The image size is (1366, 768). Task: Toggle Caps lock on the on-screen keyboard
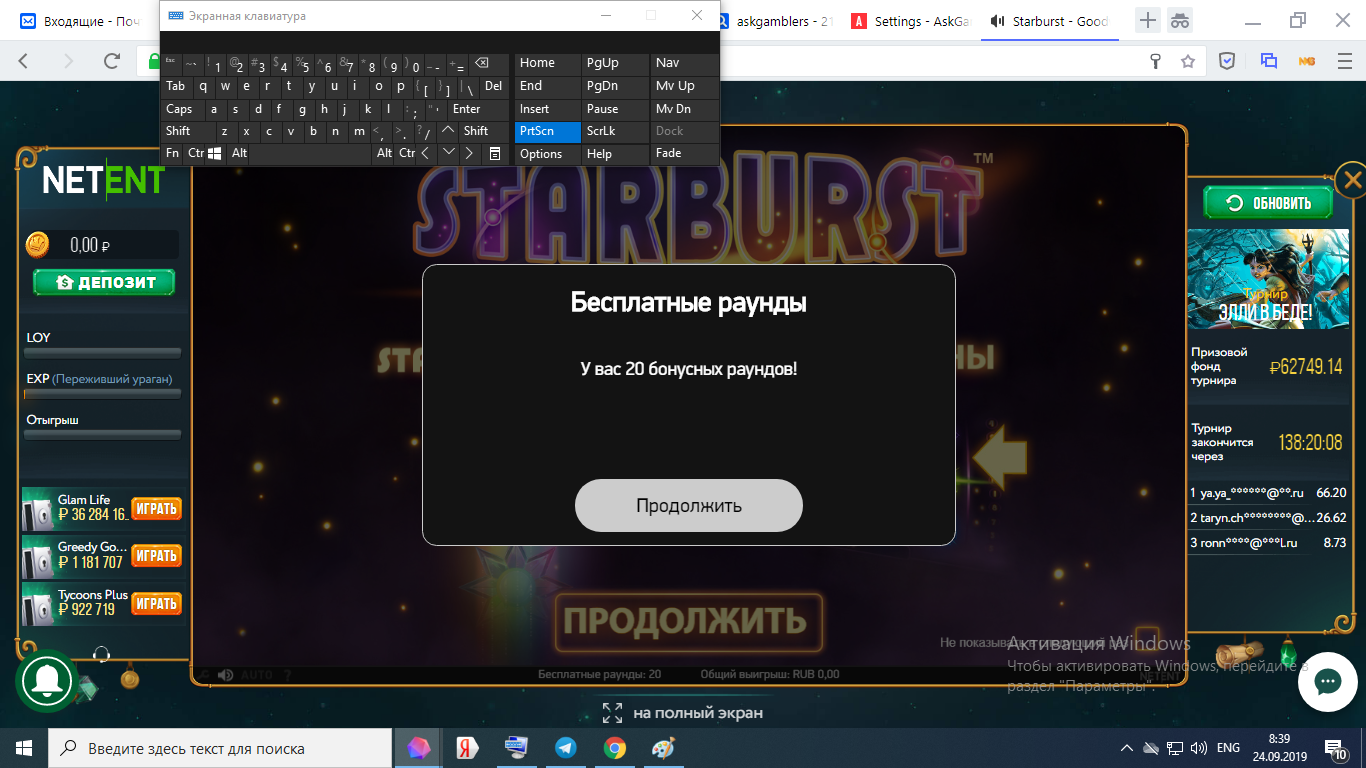(184, 109)
